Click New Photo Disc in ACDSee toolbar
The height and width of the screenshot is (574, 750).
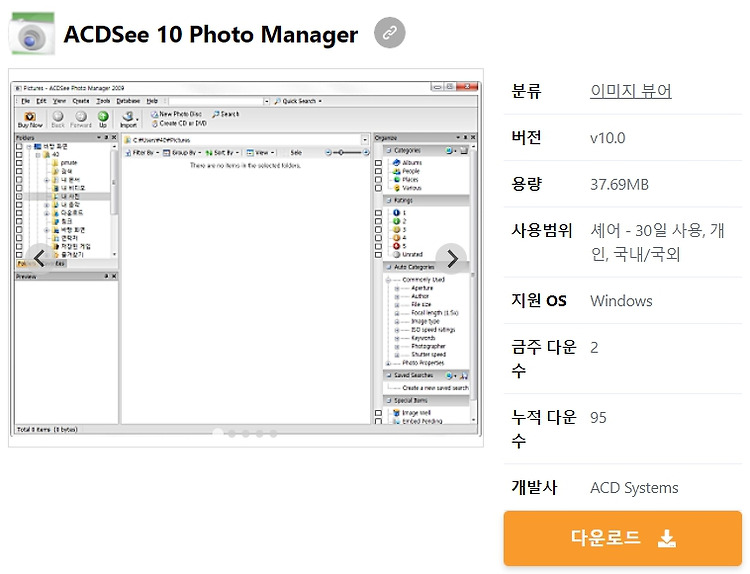pos(176,114)
